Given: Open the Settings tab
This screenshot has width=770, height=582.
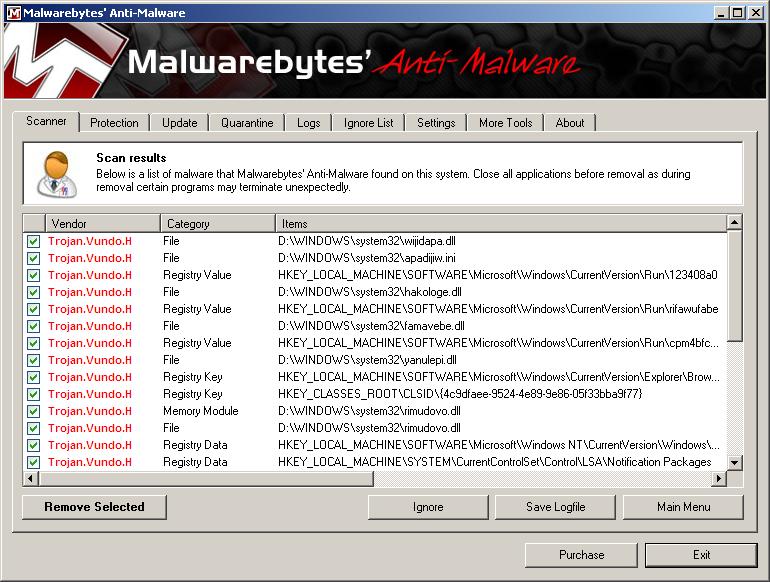Looking at the screenshot, I should tap(436, 123).
